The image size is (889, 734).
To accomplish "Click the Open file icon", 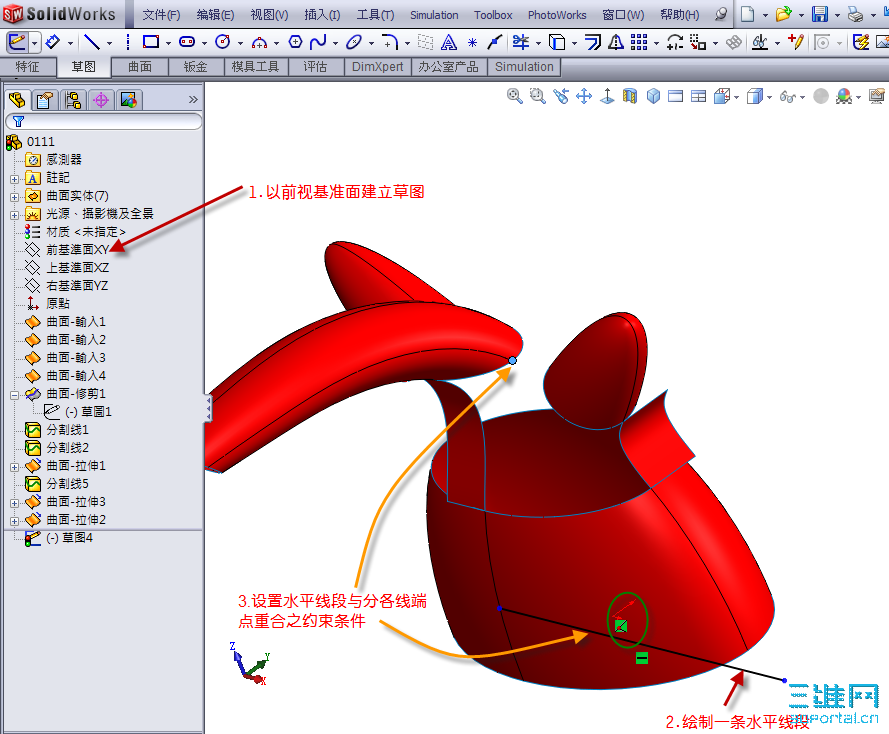I will coord(784,14).
